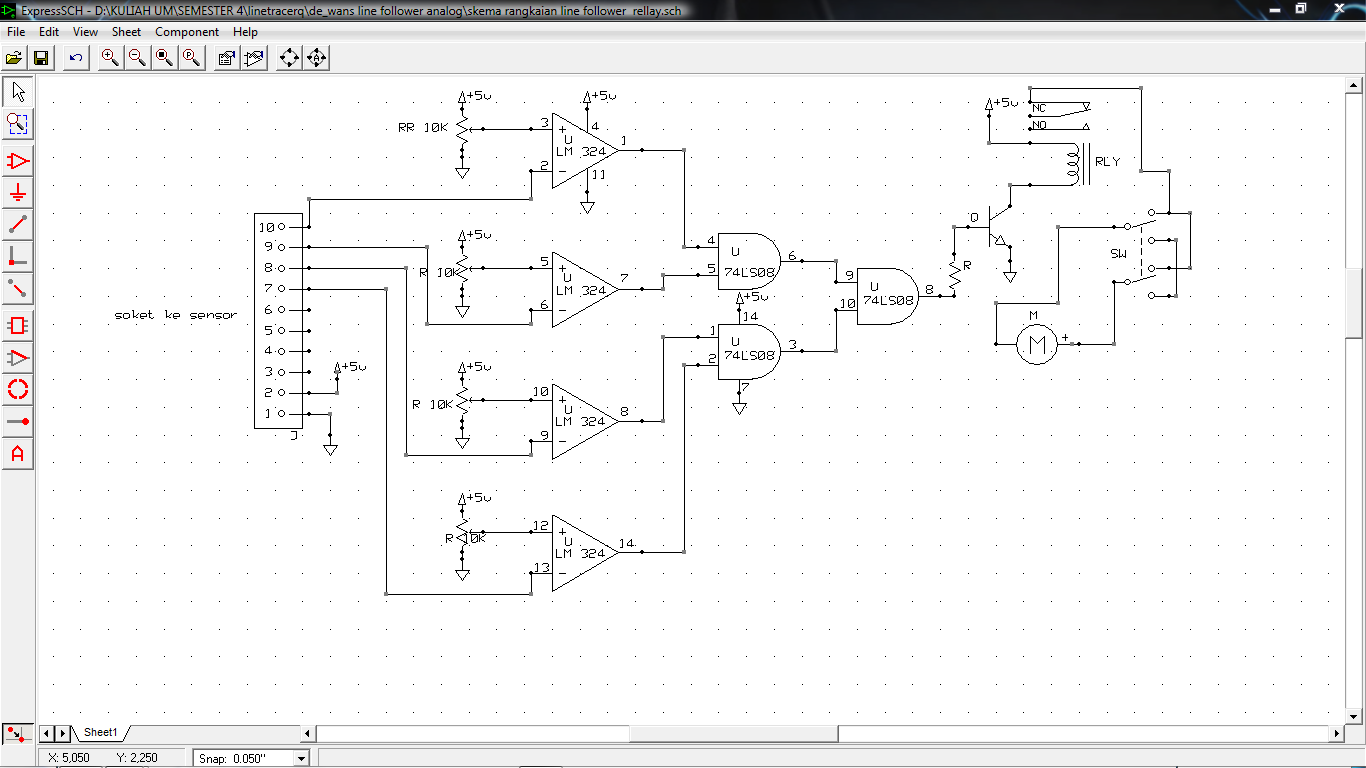Choose the place component tool

(x=18, y=161)
